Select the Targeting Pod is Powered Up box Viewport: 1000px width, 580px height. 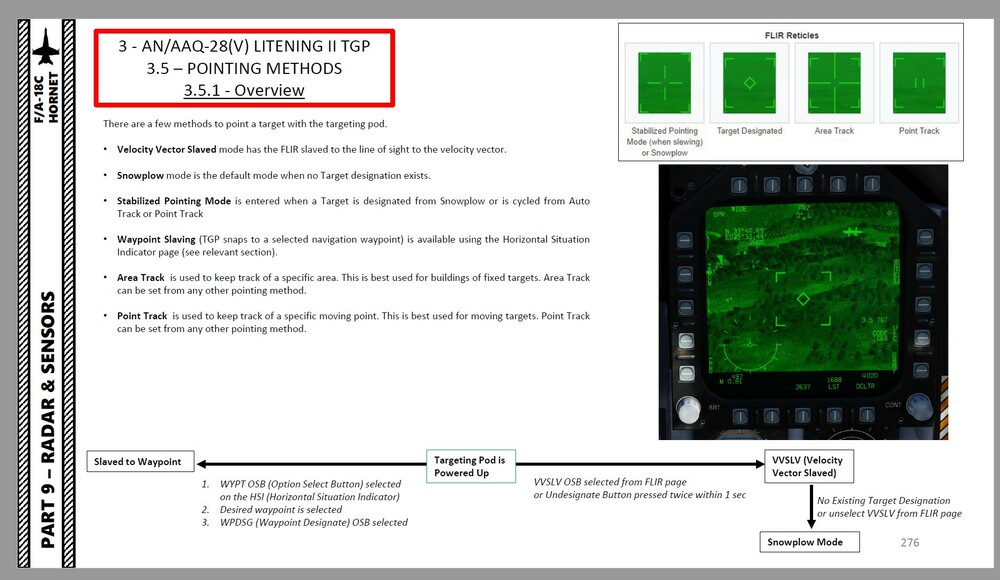[471, 466]
